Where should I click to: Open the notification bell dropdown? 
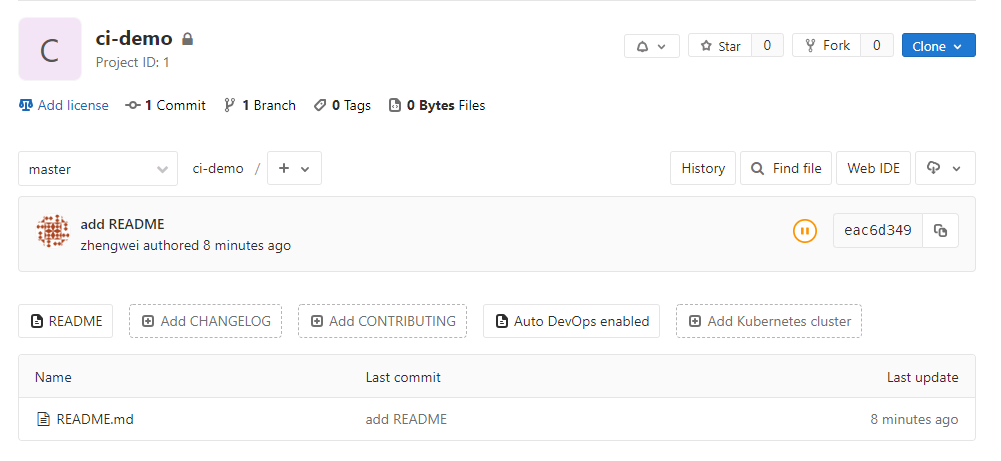pos(651,46)
